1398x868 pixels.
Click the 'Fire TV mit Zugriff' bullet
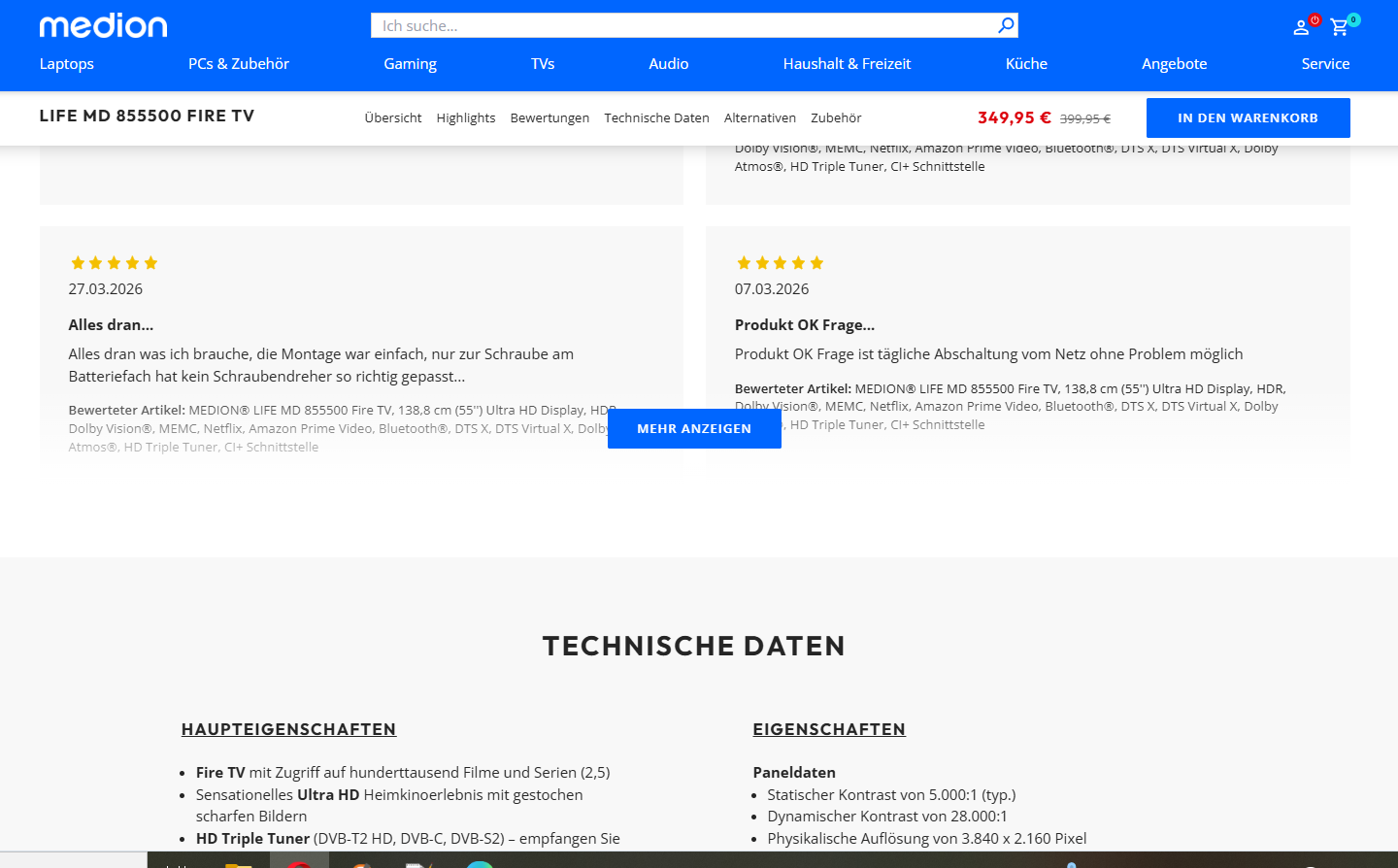[403, 773]
